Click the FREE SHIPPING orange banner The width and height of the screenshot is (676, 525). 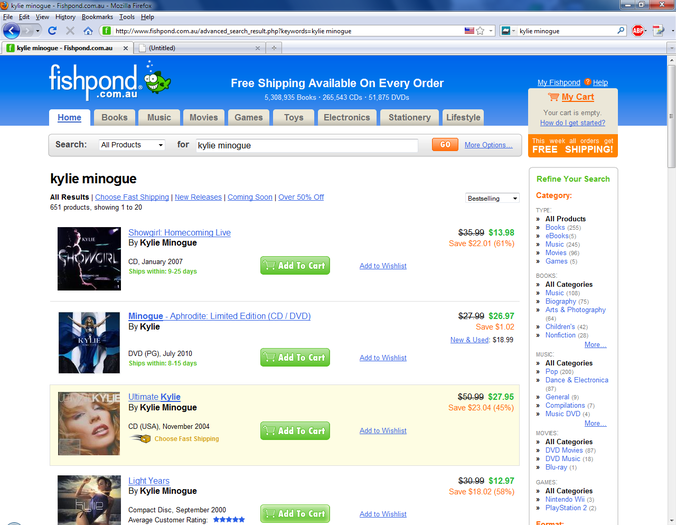[x=573, y=146]
